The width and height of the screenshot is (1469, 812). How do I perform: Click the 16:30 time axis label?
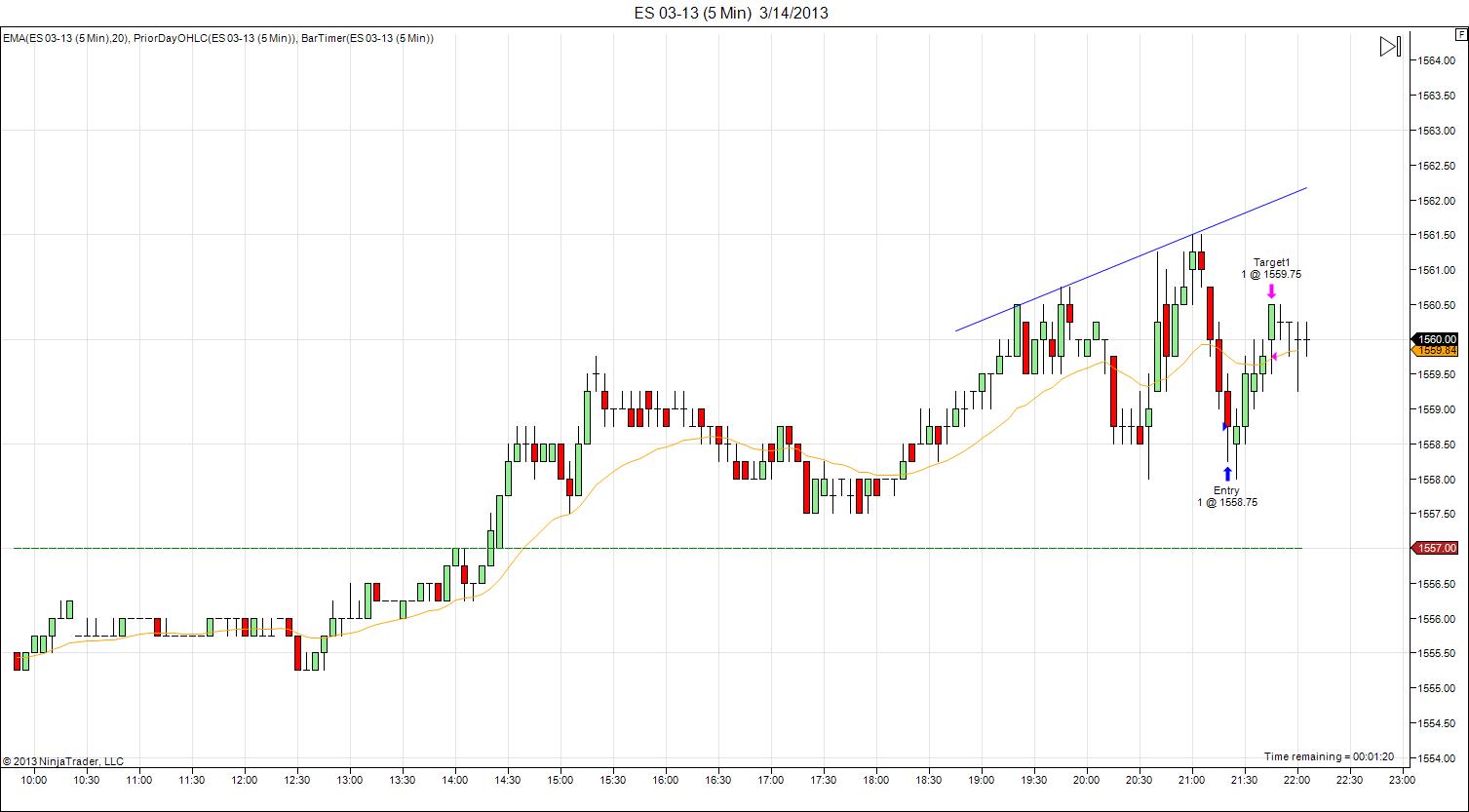(x=718, y=780)
